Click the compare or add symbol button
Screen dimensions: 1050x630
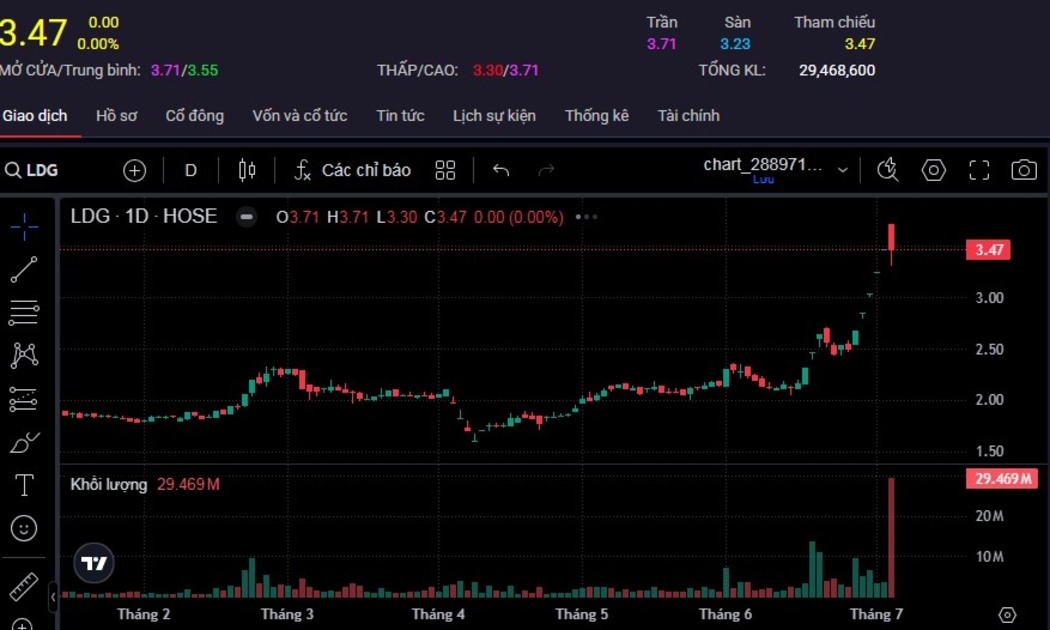click(x=134, y=170)
